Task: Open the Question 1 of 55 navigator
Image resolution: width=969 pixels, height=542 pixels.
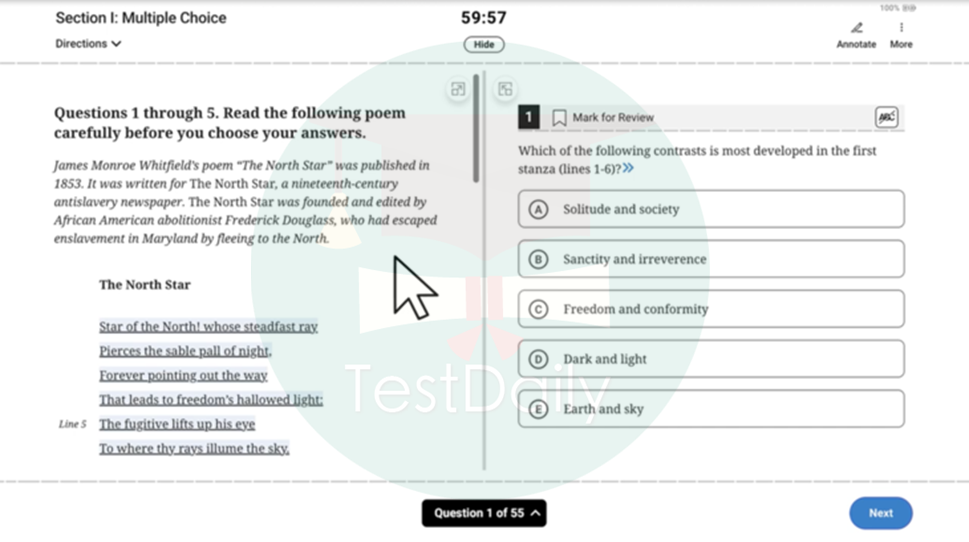Action: point(484,513)
